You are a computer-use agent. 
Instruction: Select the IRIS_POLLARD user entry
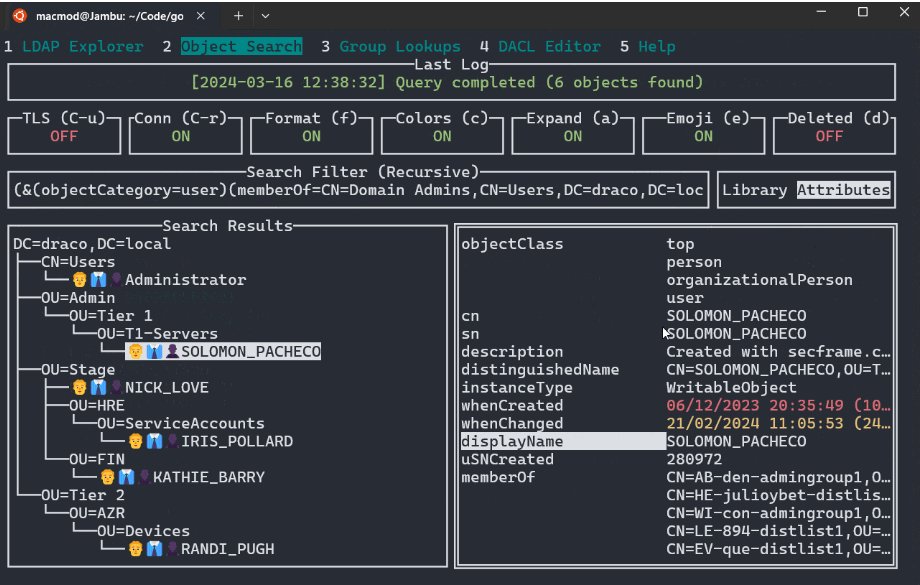(237, 441)
